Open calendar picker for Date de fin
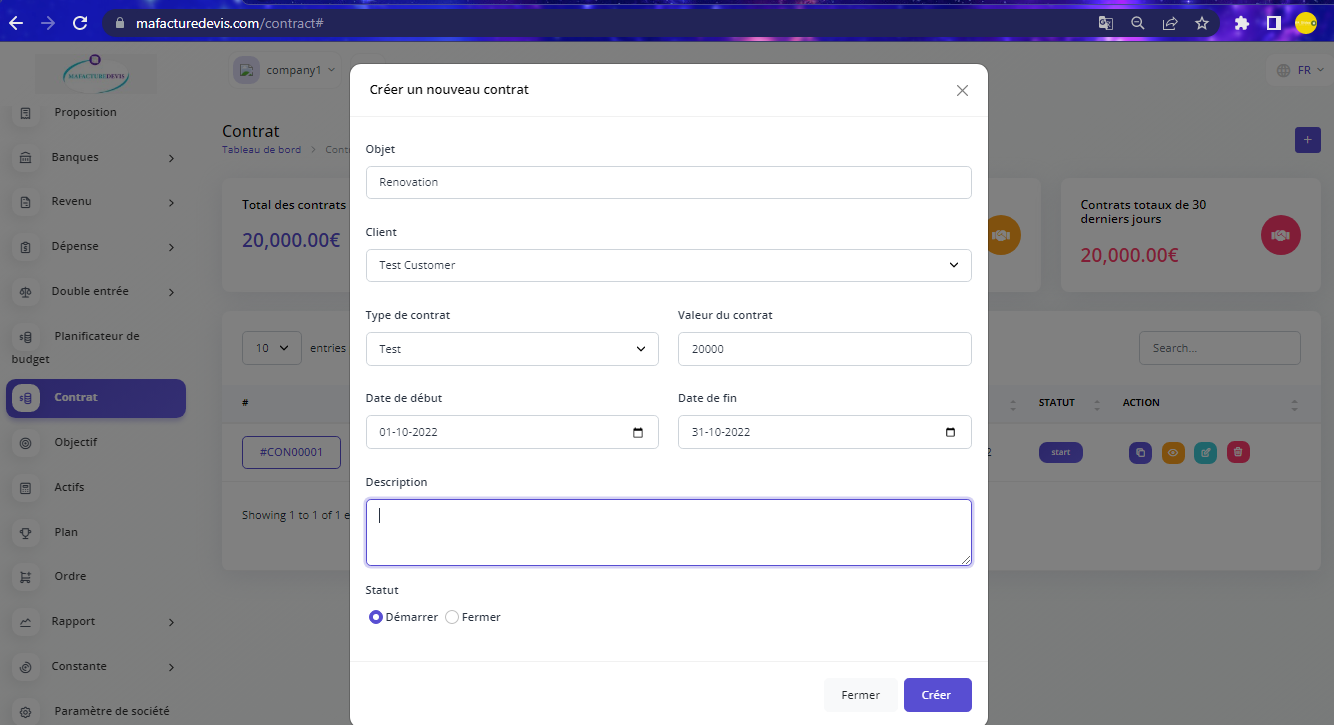Image resolution: width=1334 pixels, height=725 pixels. (950, 433)
